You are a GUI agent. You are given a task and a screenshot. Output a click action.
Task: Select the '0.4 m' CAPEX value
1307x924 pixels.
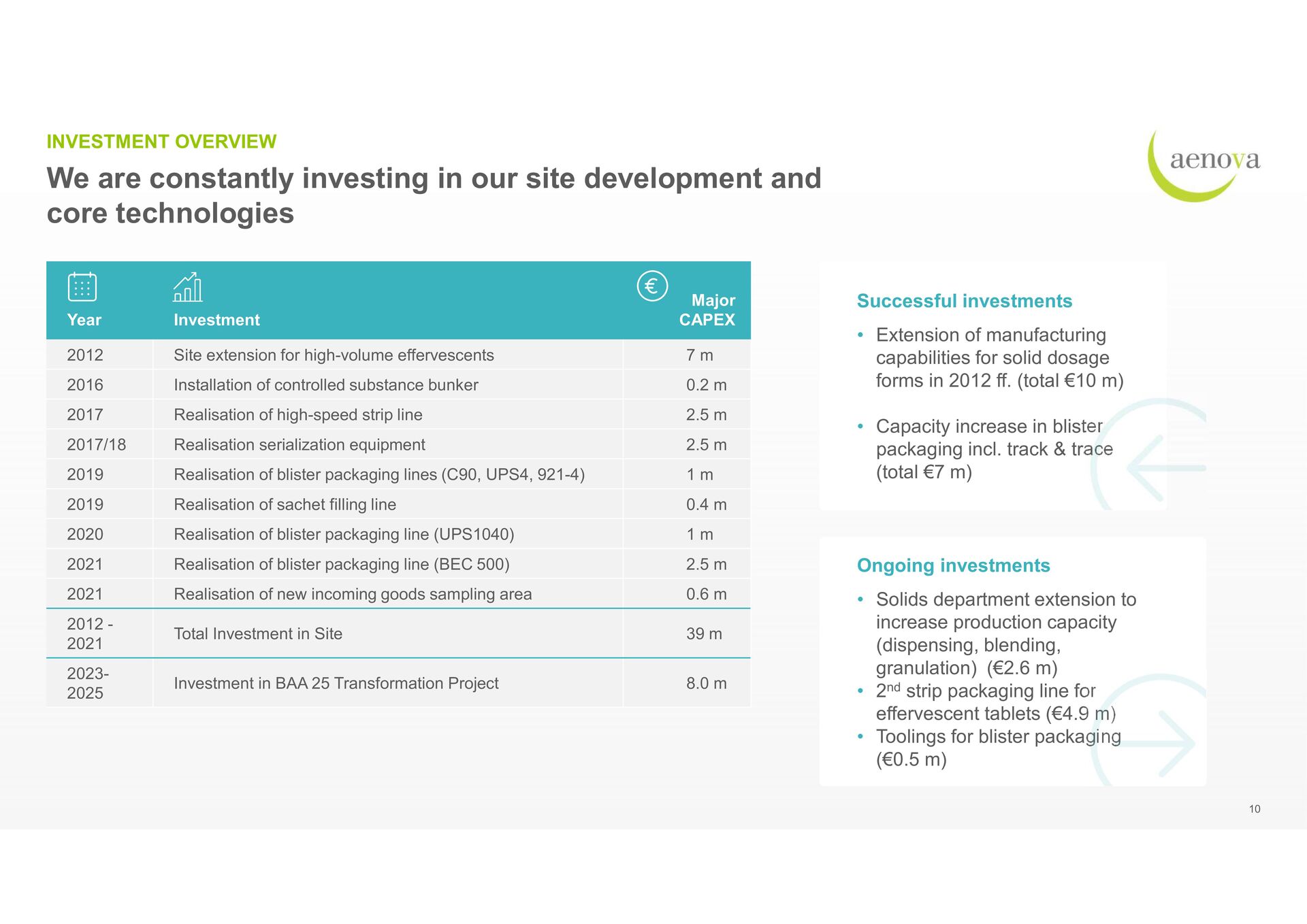(x=707, y=505)
